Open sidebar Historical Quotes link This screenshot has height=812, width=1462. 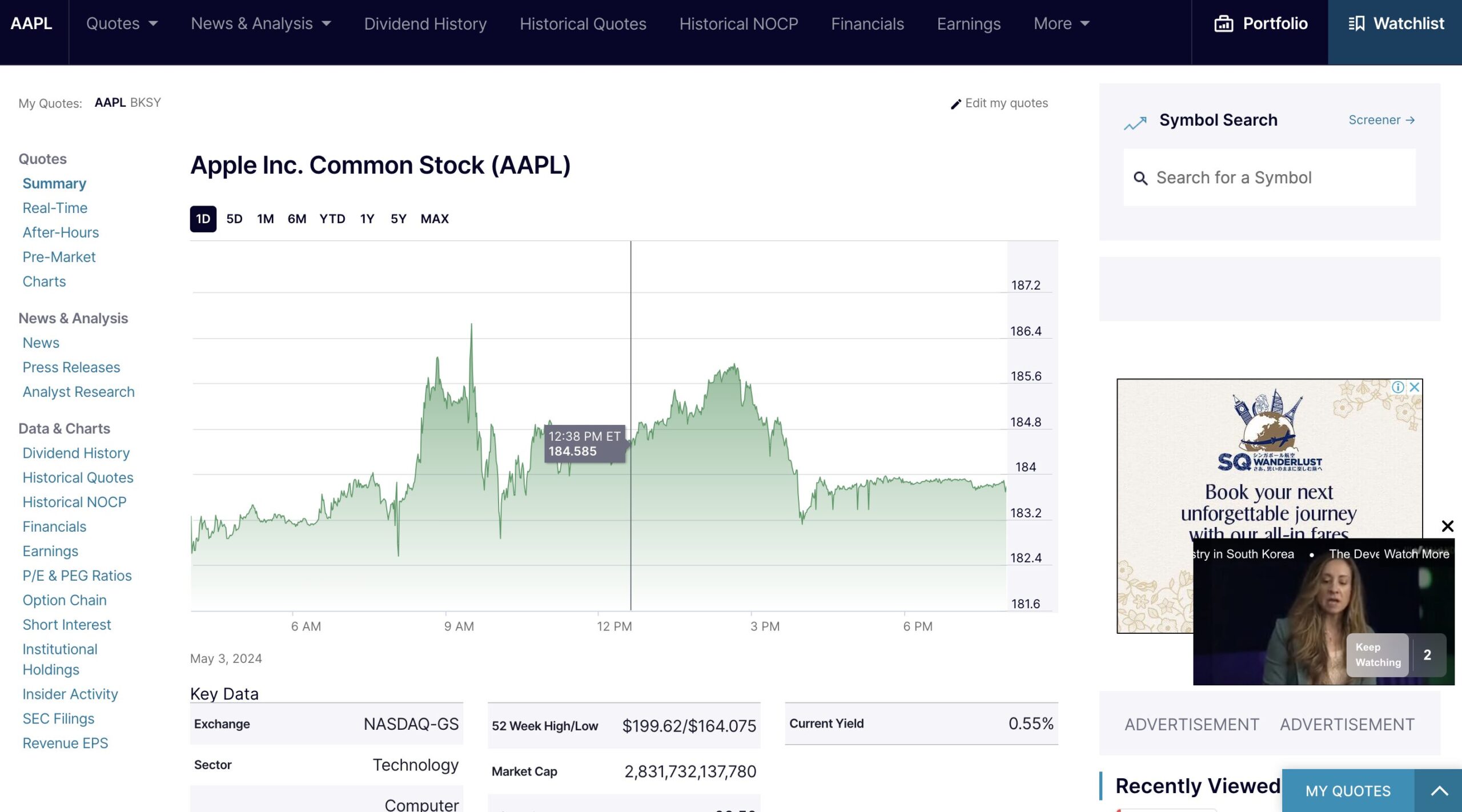[78, 477]
